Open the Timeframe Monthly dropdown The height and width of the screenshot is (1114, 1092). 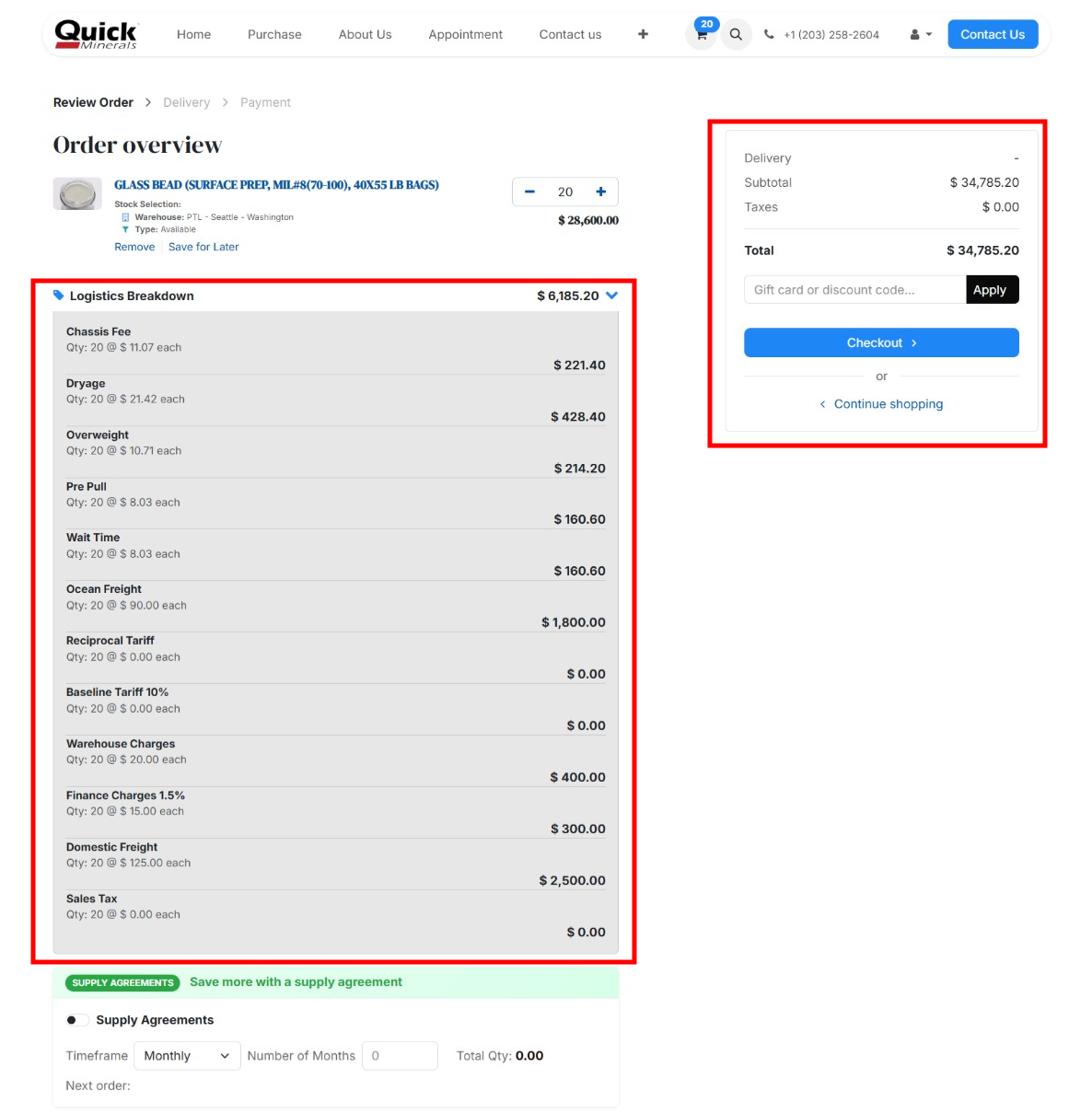coord(186,1056)
